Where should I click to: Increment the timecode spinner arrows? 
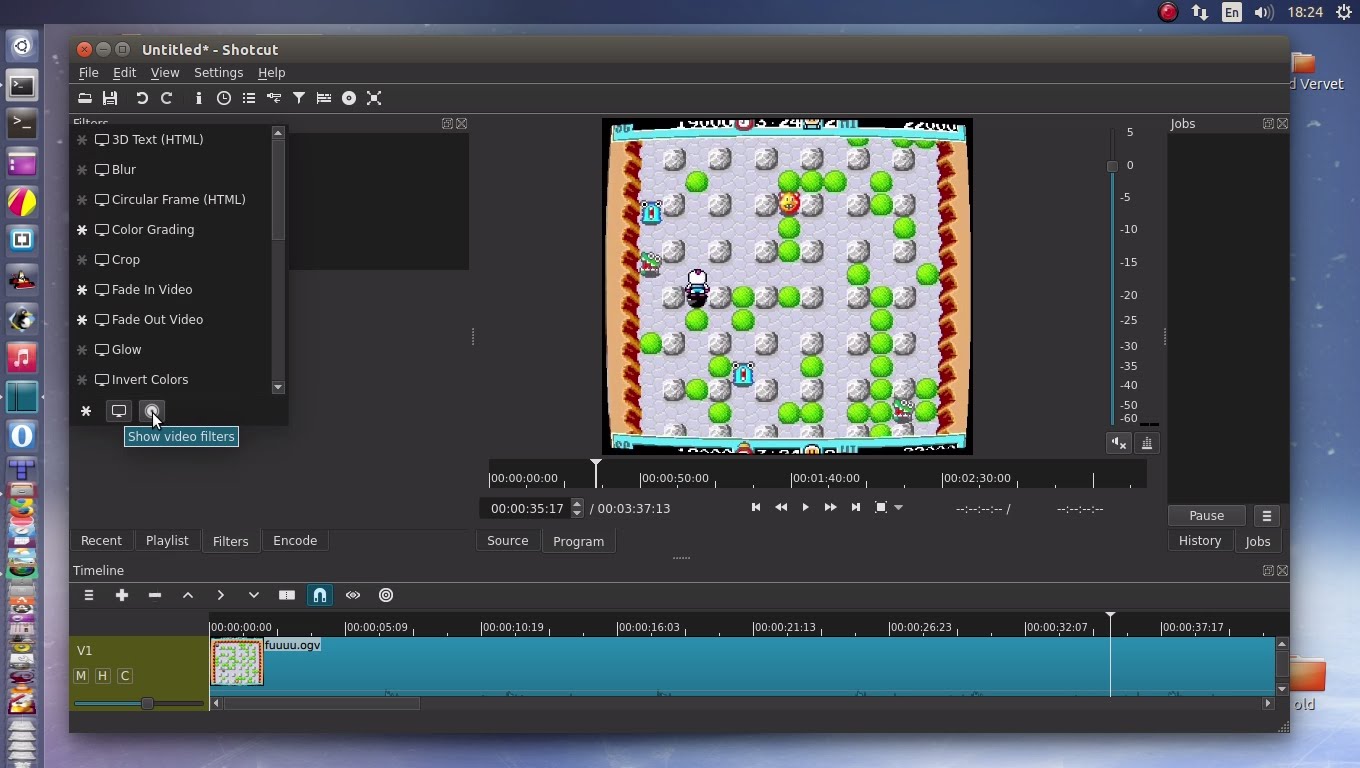click(x=577, y=503)
